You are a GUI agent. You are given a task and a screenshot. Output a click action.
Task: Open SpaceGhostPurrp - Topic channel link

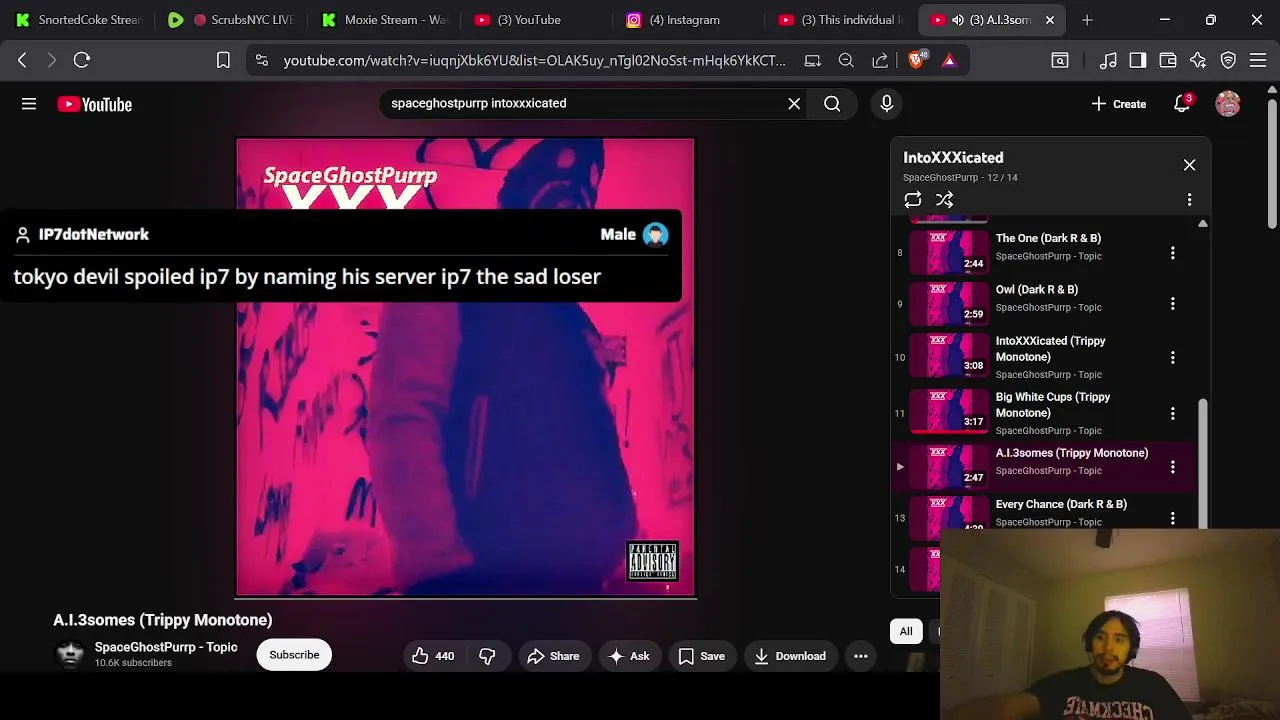point(166,647)
